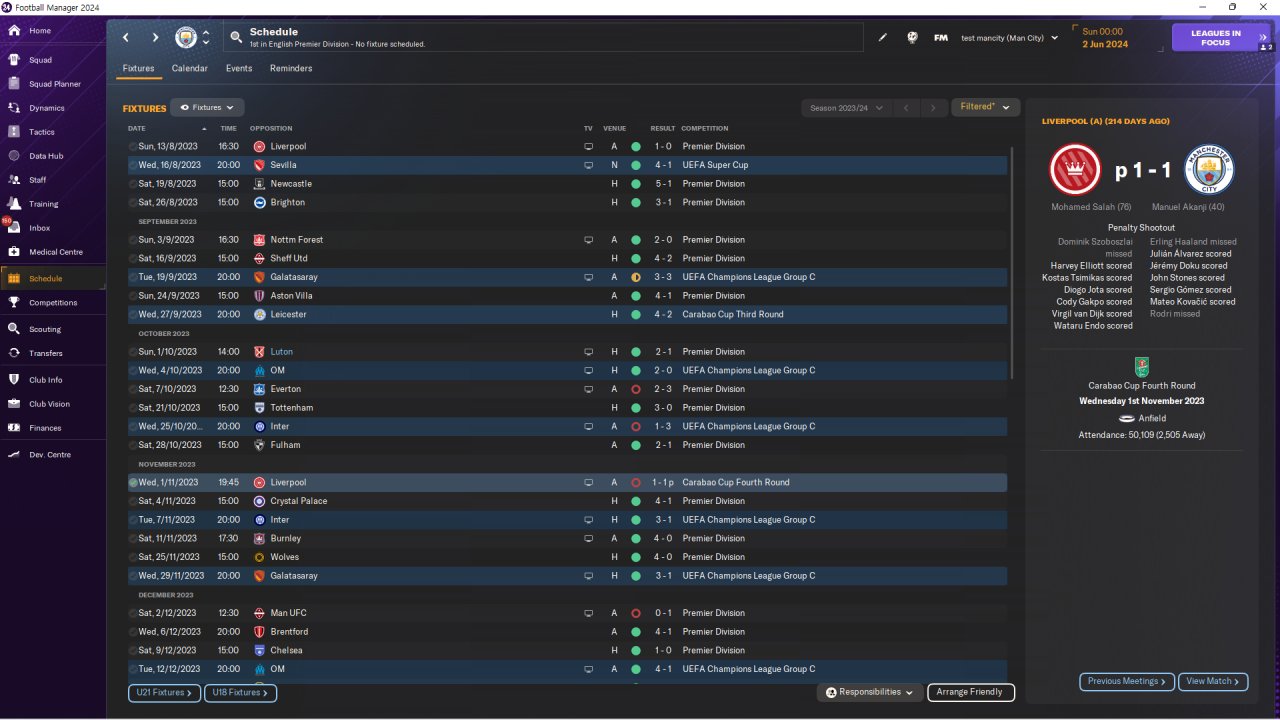
Task: Open the Fixtures view dropdown
Action: tap(207, 107)
